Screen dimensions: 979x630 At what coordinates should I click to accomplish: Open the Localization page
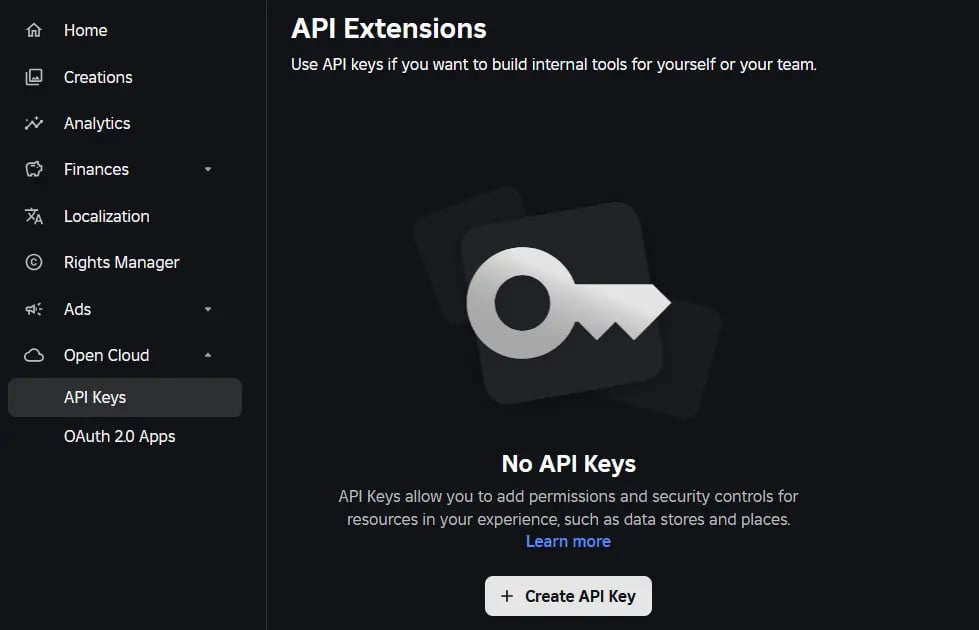click(x=107, y=216)
